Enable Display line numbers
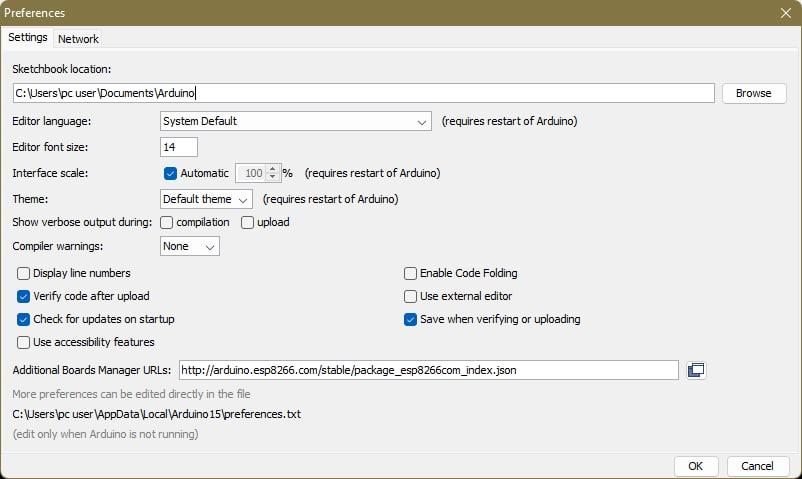The image size is (802, 479). tap(23, 273)
